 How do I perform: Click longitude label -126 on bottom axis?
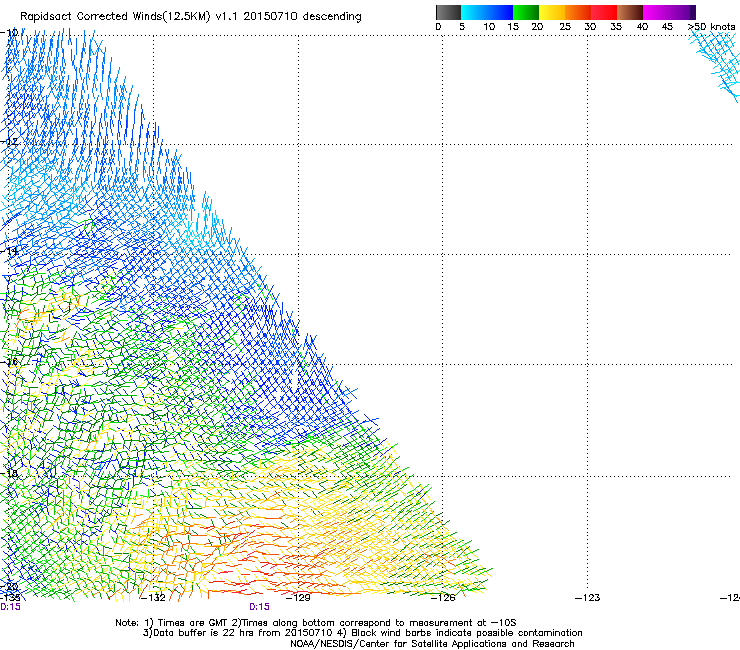[443, 598]
